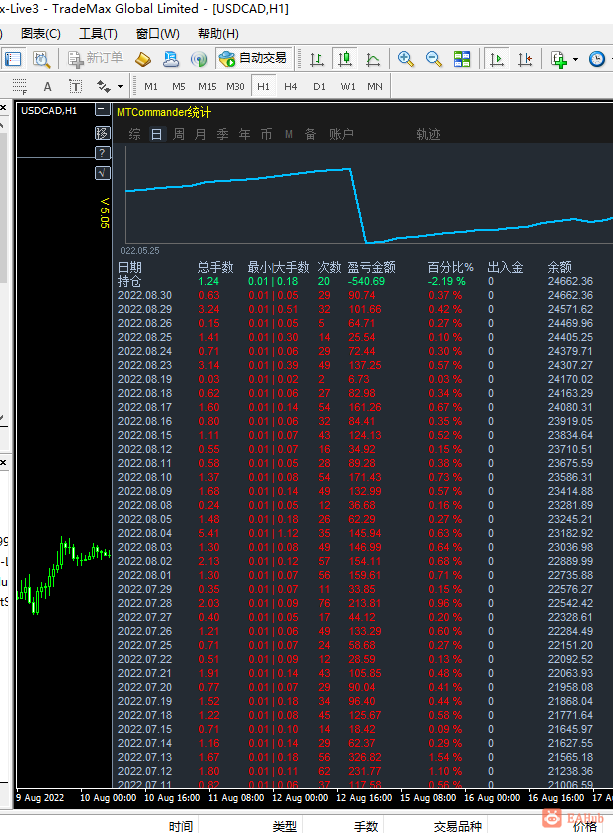This screenshot has height=833, width=613.
Task: Switch timeframe to M15
Action: pos(207,87)
